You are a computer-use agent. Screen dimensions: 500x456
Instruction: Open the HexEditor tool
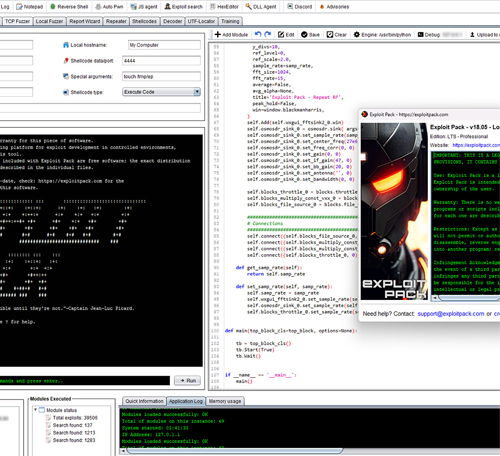point(224,7)
